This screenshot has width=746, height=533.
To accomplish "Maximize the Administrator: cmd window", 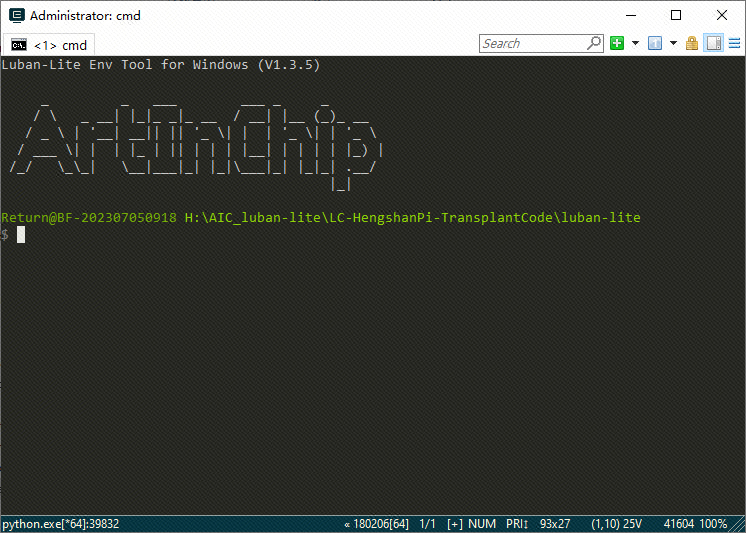I will click(676, 15).
